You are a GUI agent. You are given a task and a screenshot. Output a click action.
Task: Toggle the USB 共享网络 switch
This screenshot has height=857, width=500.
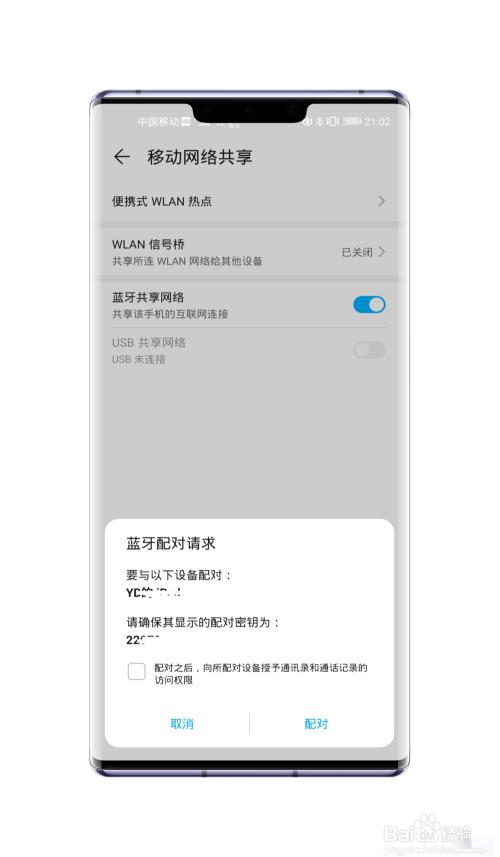[x=369, y=350]
